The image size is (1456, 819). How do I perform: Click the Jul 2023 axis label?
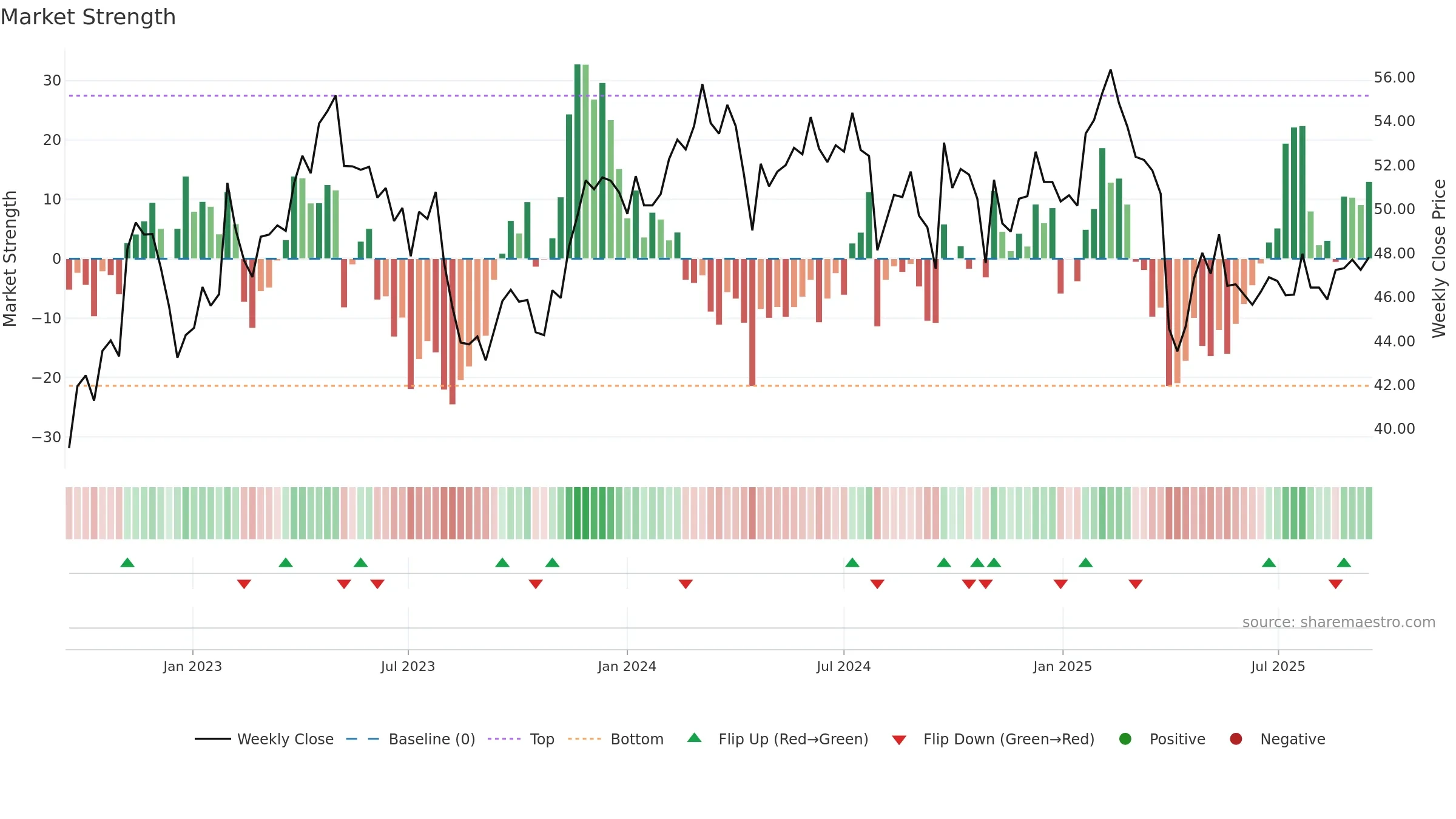(408, 667)
